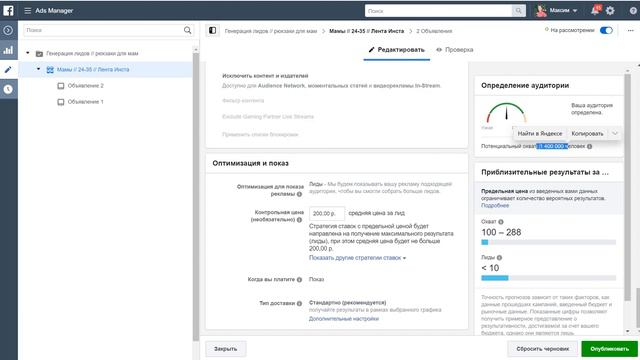
Task: Focus the control price 200,00 р. field
Action: [x=327, y=213]
